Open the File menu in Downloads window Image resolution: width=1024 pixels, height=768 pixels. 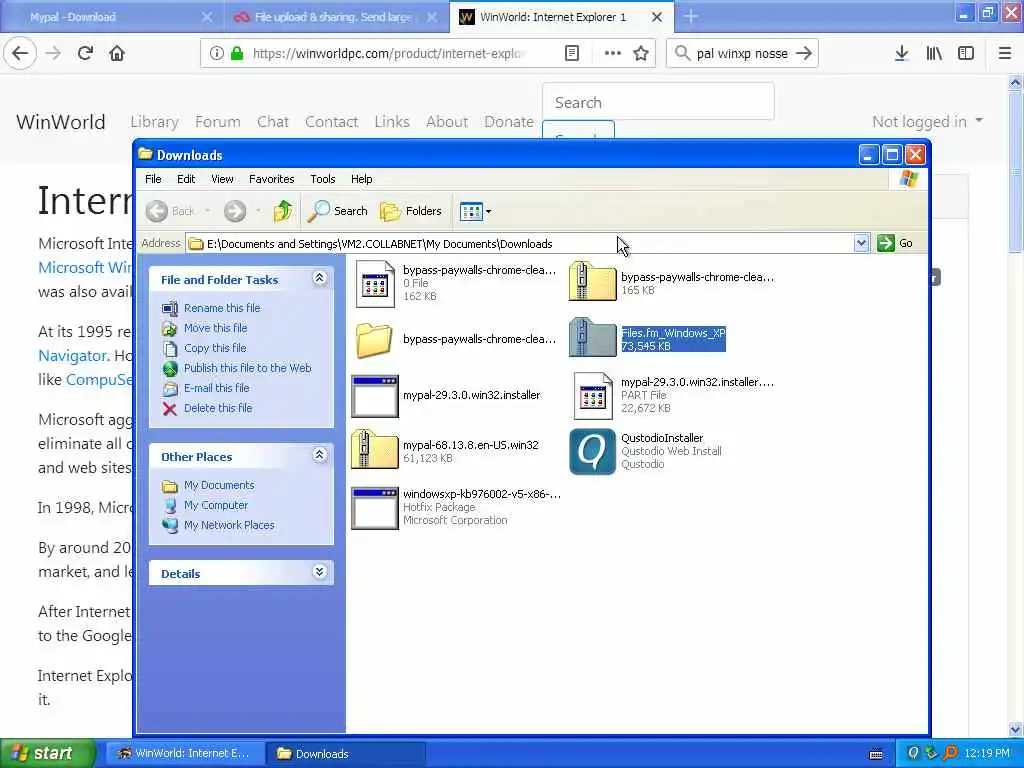pos(153,179)
